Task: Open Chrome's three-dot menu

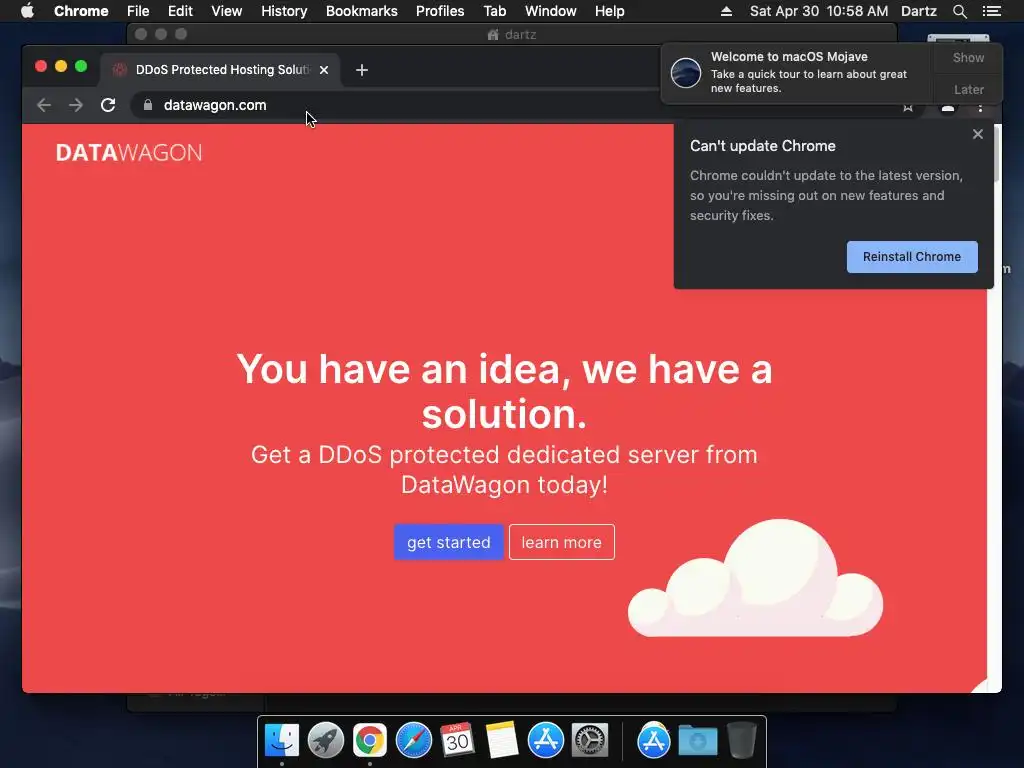Action: pos(980,108)
